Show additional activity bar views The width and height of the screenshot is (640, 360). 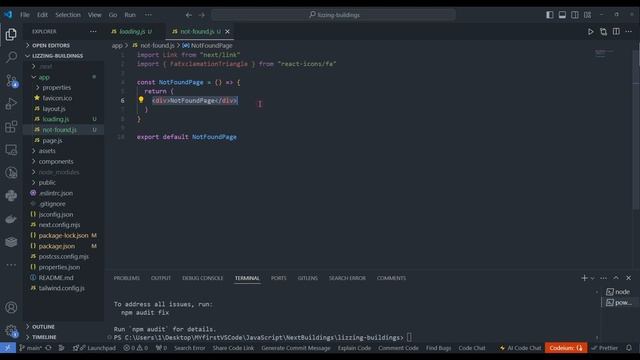[11, 265]
